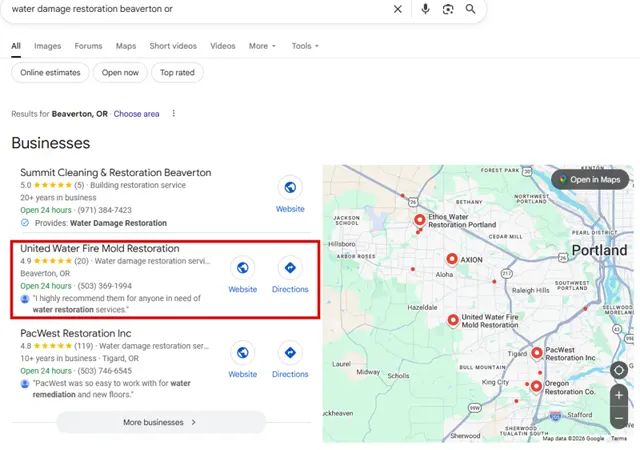Click the (119) review count for PacWest
640x450 pixels.
84,346
